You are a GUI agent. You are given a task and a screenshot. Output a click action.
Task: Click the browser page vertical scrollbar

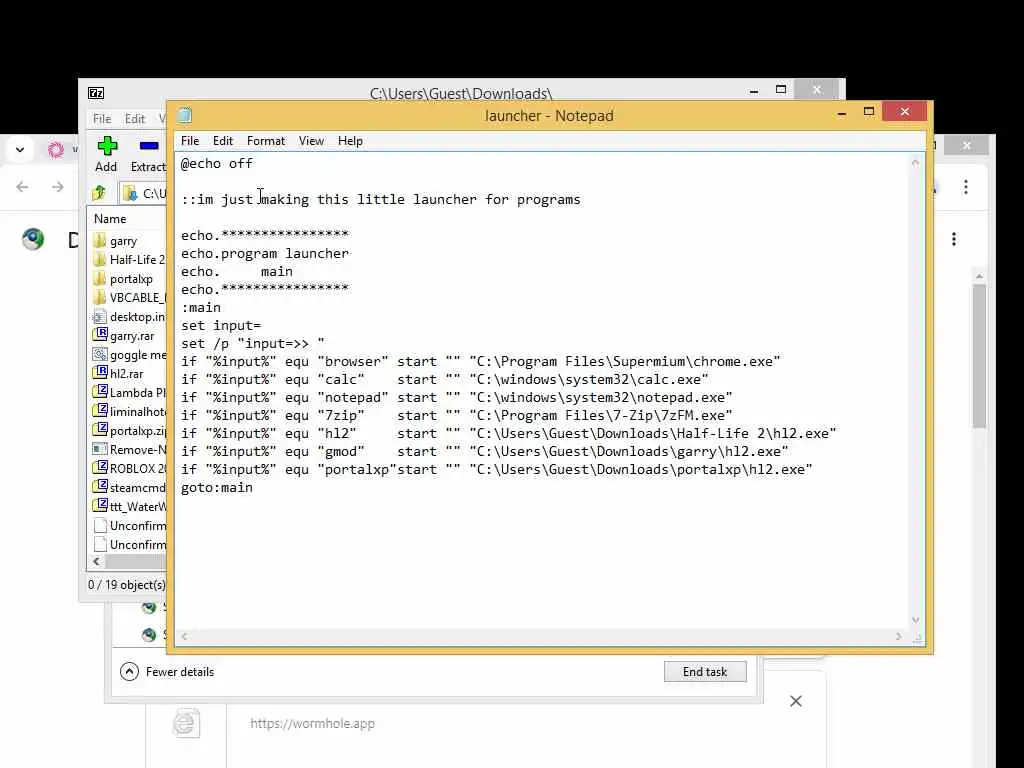(979, 356)
